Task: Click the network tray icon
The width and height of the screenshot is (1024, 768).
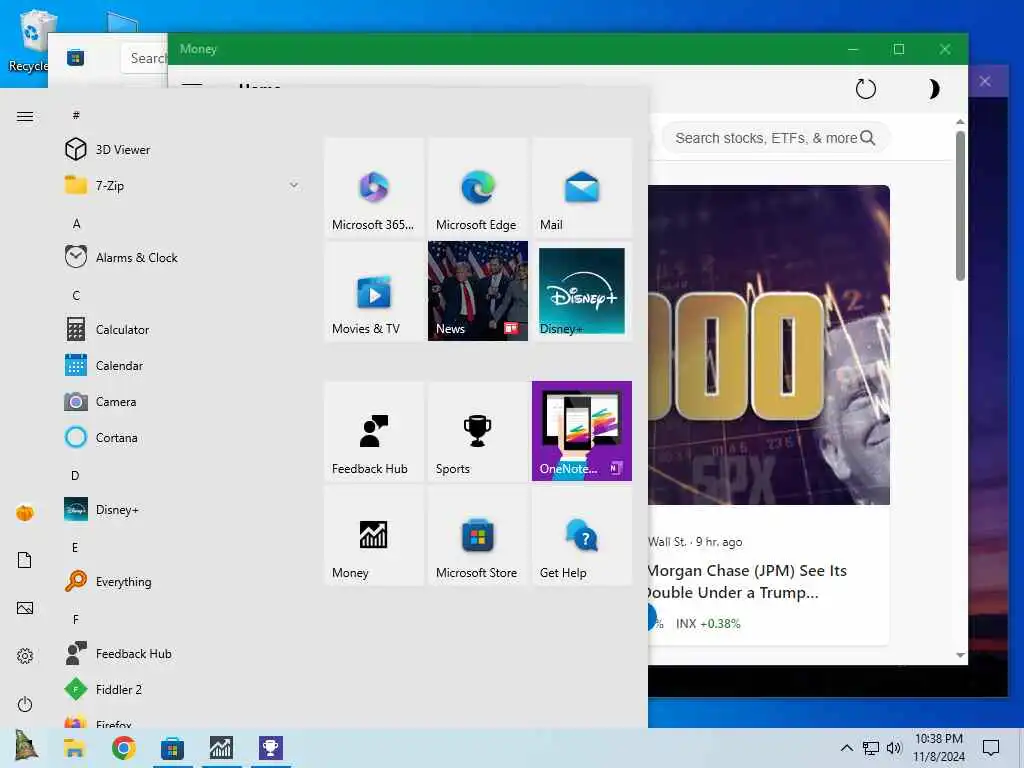Action: (871, 748)
